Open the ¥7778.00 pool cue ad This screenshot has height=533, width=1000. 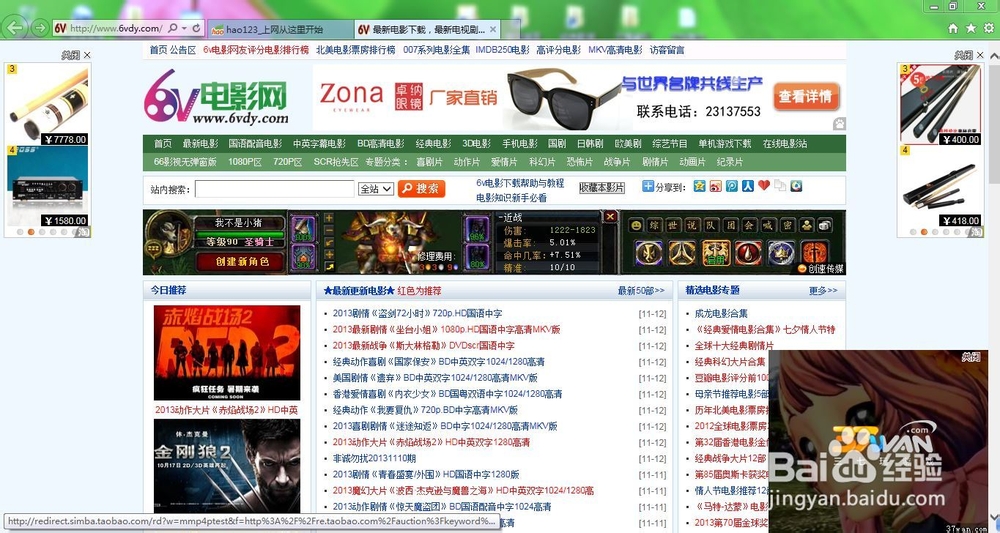[x=48, y=104]
